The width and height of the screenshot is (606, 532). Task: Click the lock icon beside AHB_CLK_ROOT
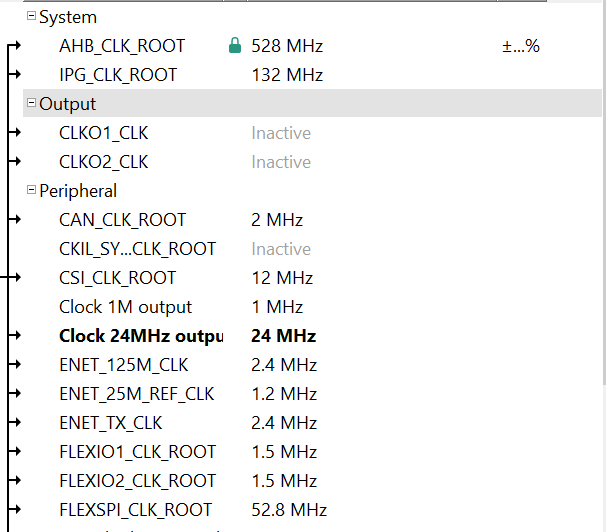click(235, 46)
